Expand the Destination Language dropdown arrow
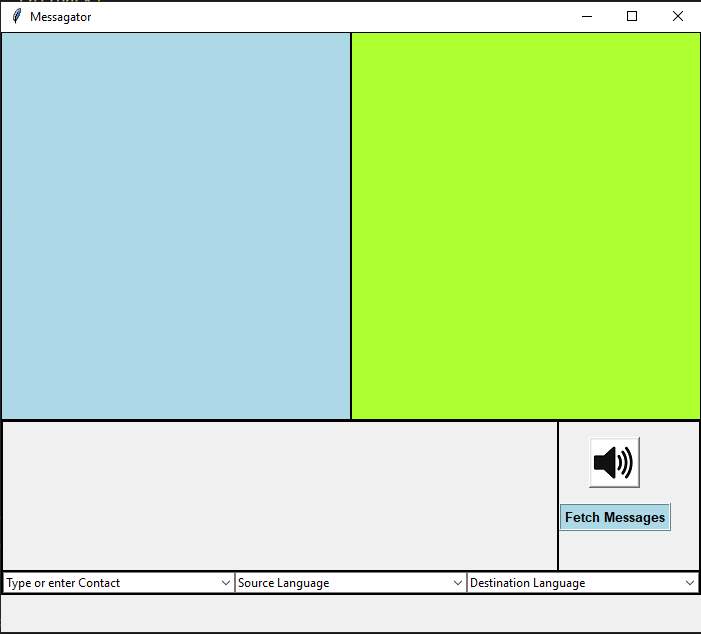Image resolution: width=701 pixels, height=634 pixels. (689, 583)
